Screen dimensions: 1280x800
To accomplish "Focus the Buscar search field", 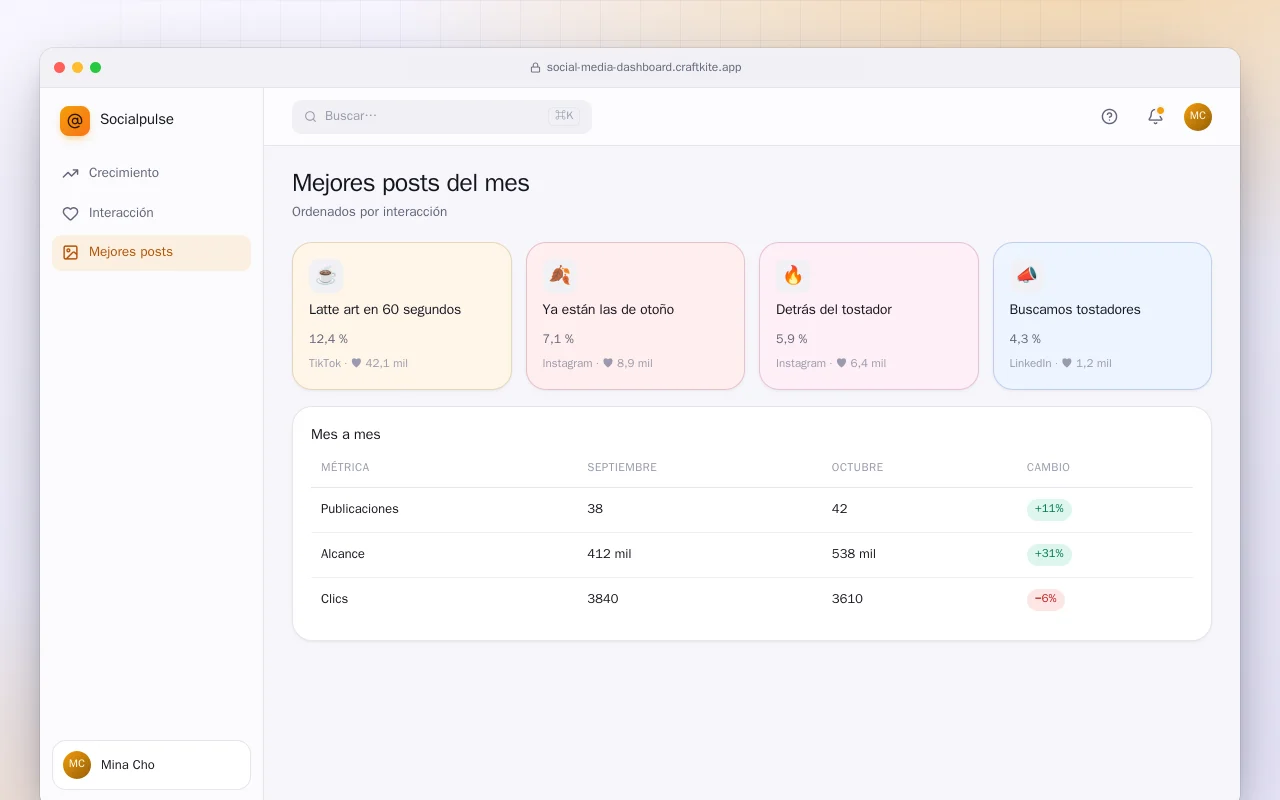I will [442, 116].
